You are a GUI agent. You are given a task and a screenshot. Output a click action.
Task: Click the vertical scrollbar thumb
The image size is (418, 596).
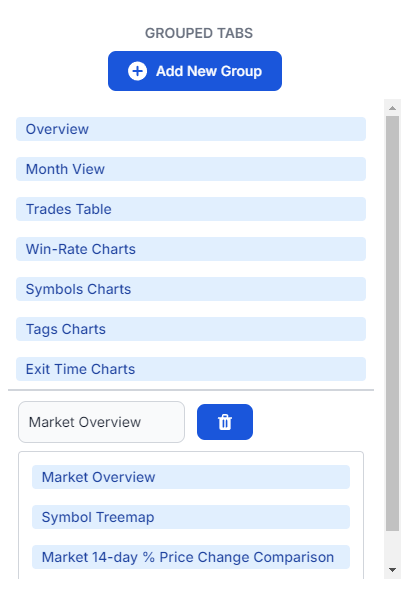click(392, 323)
